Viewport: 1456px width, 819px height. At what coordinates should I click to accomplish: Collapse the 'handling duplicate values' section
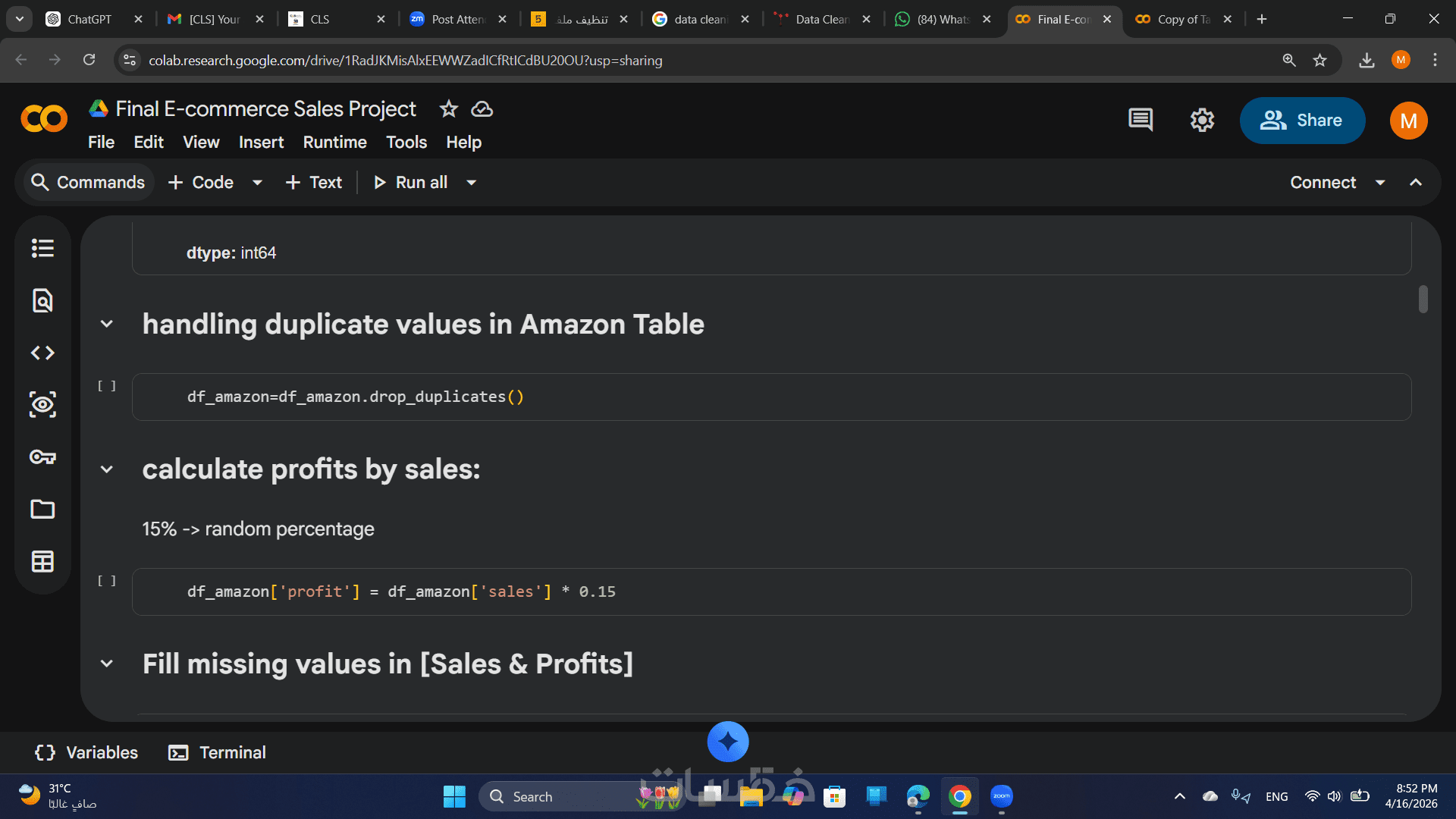pyautogui.click(x=107, y=325)
